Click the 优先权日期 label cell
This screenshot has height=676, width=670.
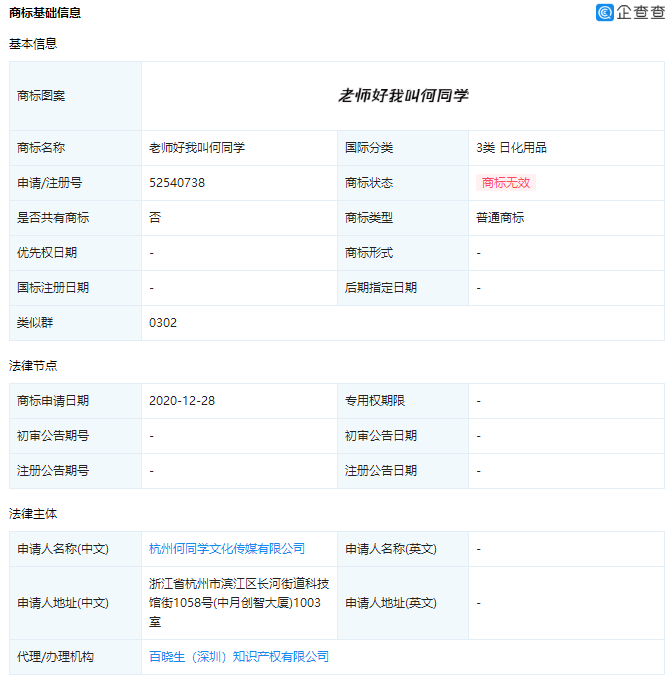(75, 253)
